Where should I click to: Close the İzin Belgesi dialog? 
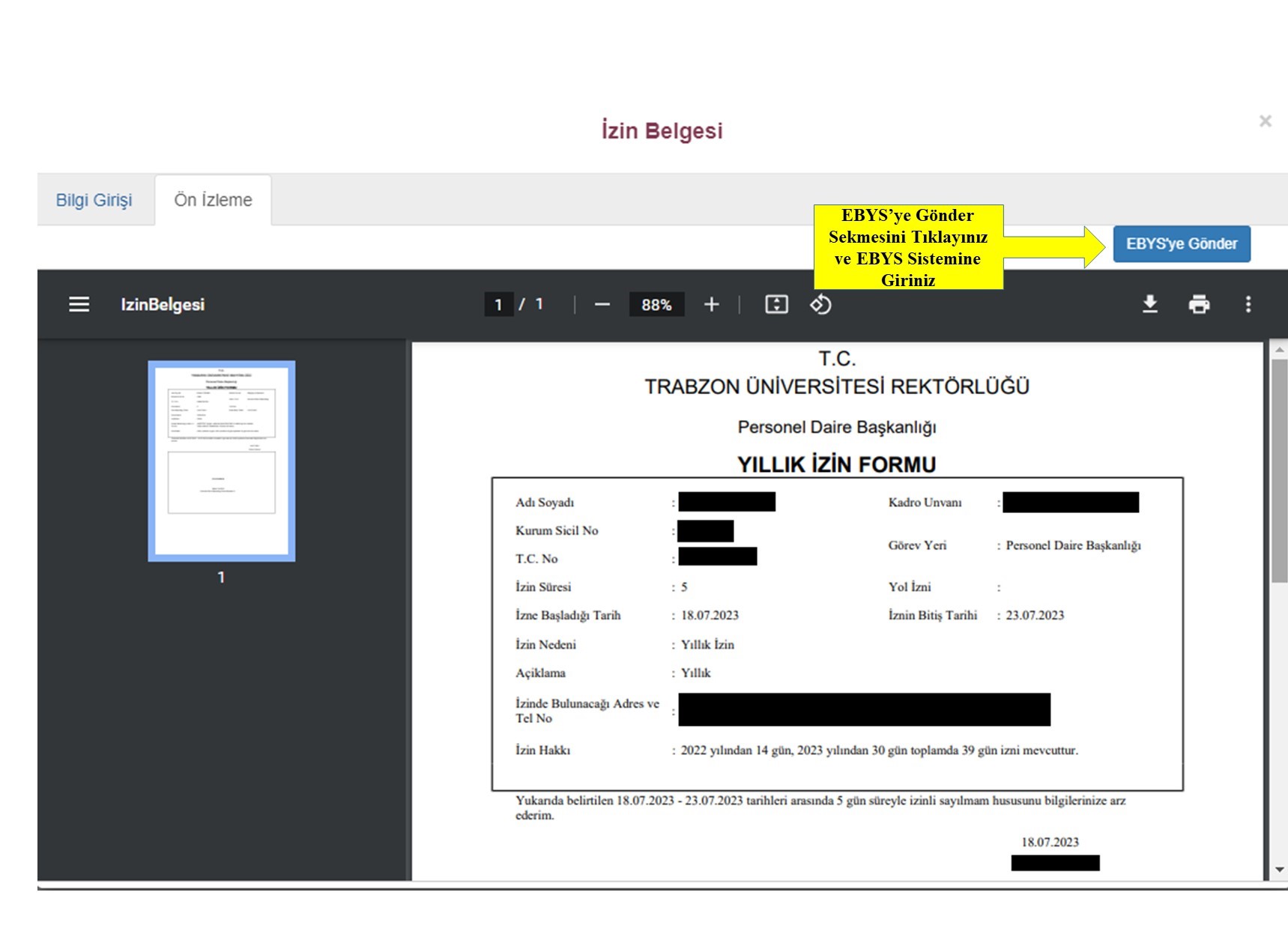tap(1266, 121)
